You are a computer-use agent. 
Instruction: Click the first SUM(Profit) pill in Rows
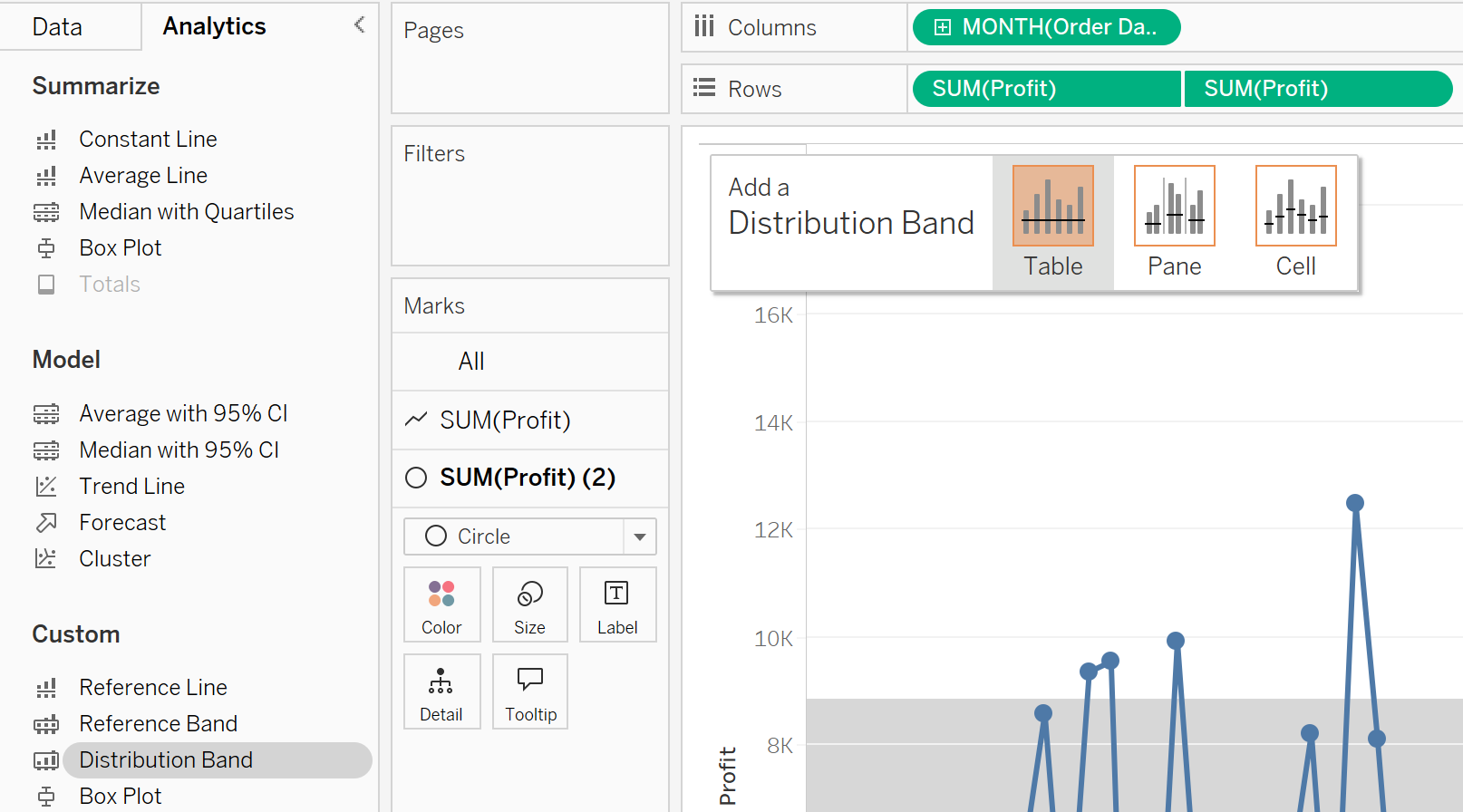[994, 89]
